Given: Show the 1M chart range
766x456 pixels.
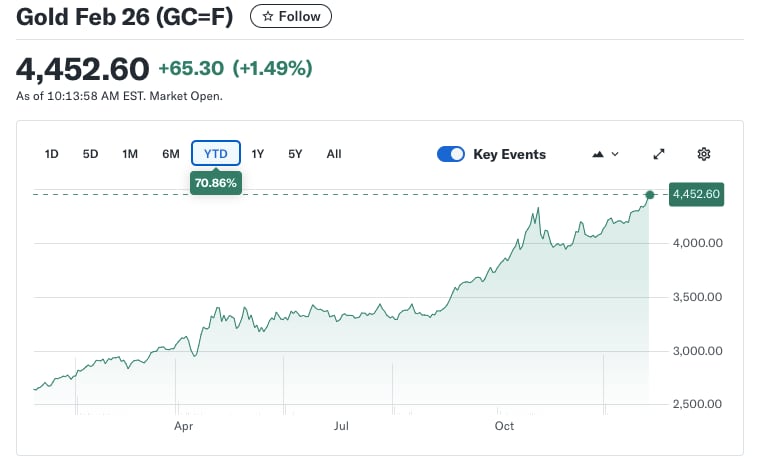Looking at the screenshot, I should click(130, 154).
